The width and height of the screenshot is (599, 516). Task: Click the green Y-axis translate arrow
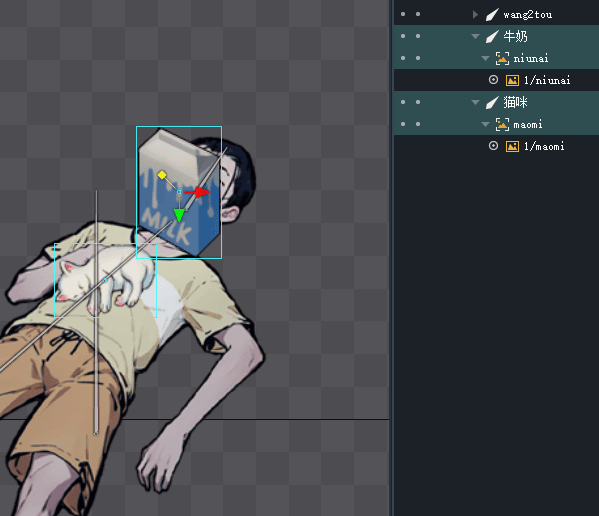[x=179, y=215]
